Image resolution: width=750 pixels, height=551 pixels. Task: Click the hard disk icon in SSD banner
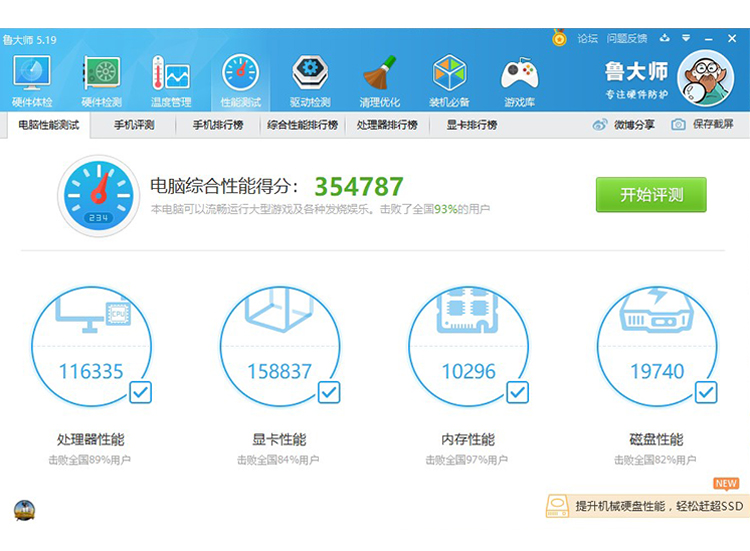click(557, 506)
